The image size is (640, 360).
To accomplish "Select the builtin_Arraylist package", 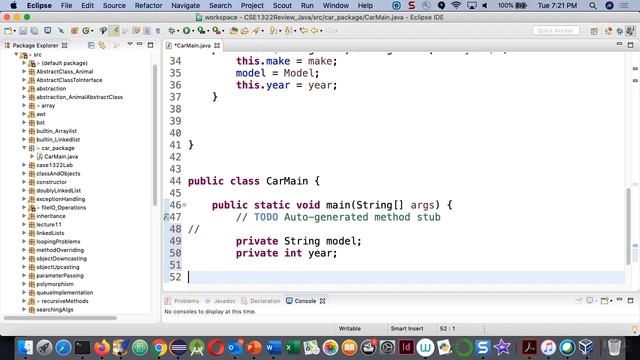I will coord(56,131).
